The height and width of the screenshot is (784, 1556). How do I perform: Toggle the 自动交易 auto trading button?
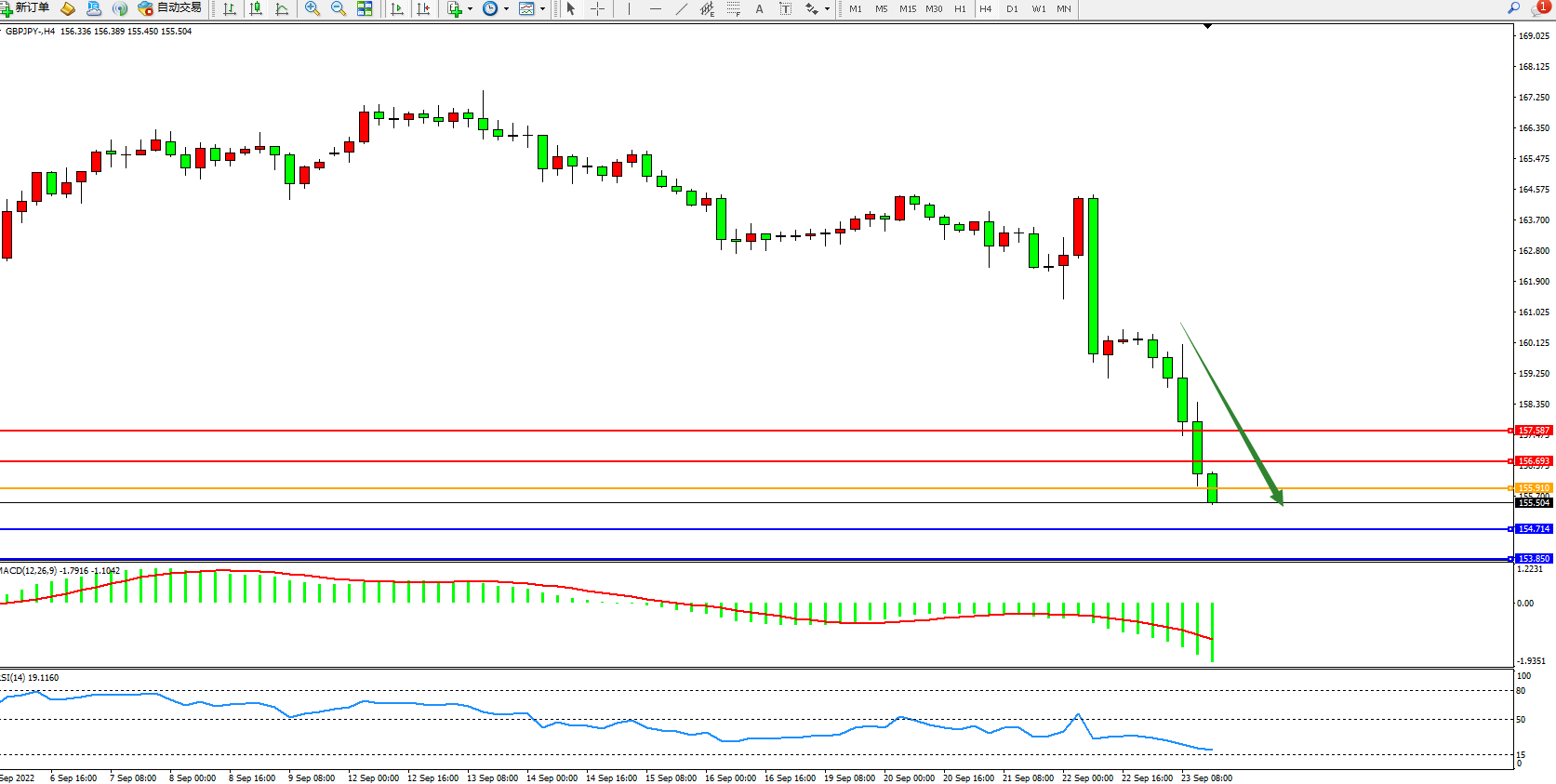click(169, 8)
